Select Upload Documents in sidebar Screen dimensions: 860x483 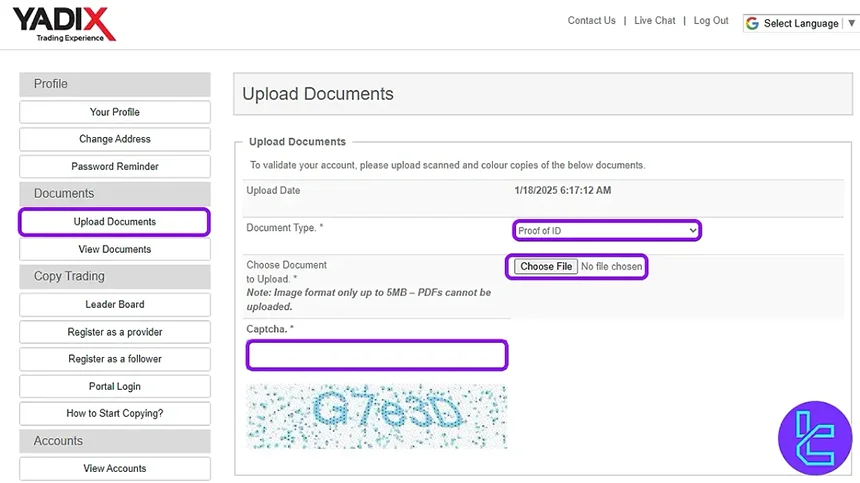(x=115, y=222)
